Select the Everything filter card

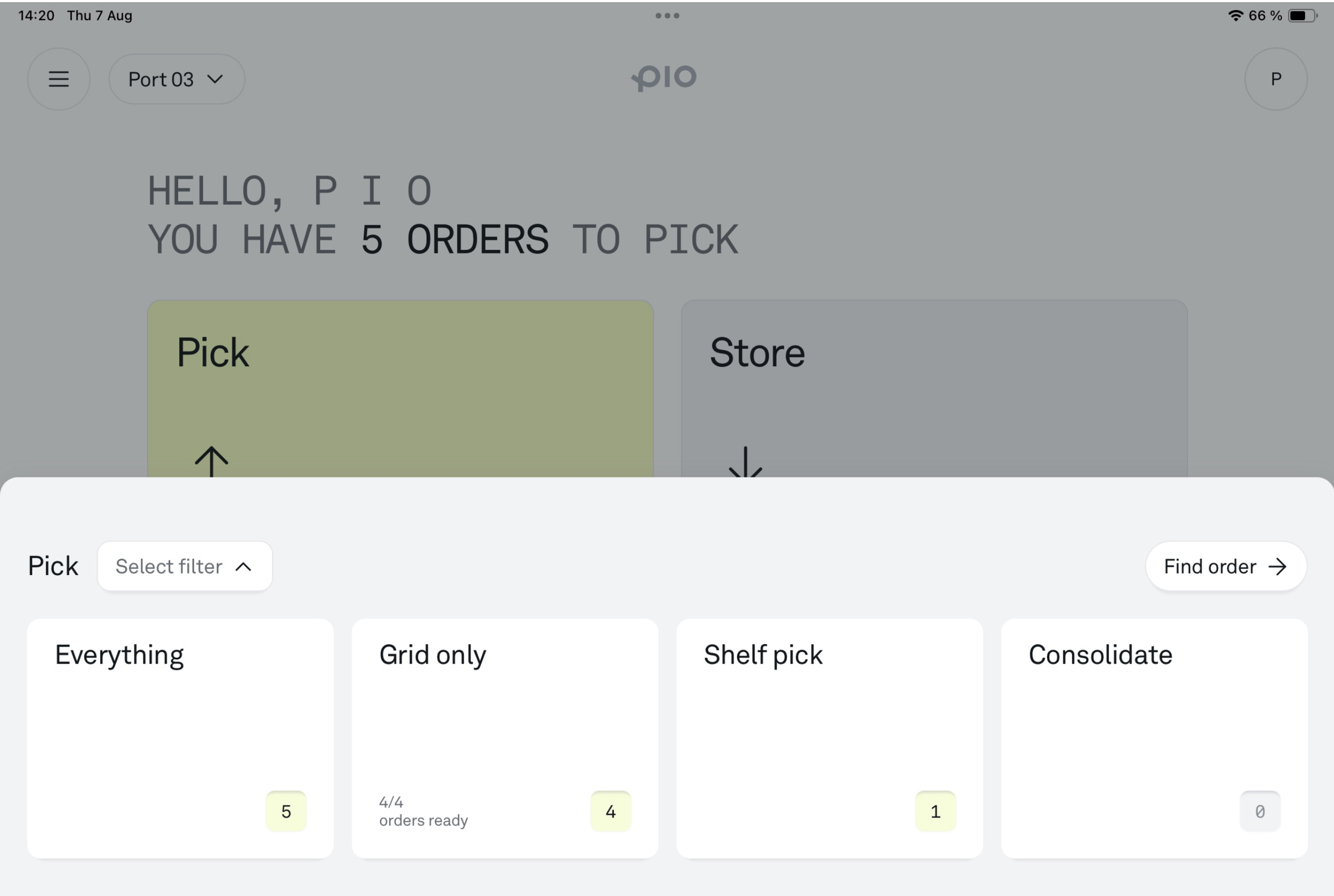[x=180, y=738]
